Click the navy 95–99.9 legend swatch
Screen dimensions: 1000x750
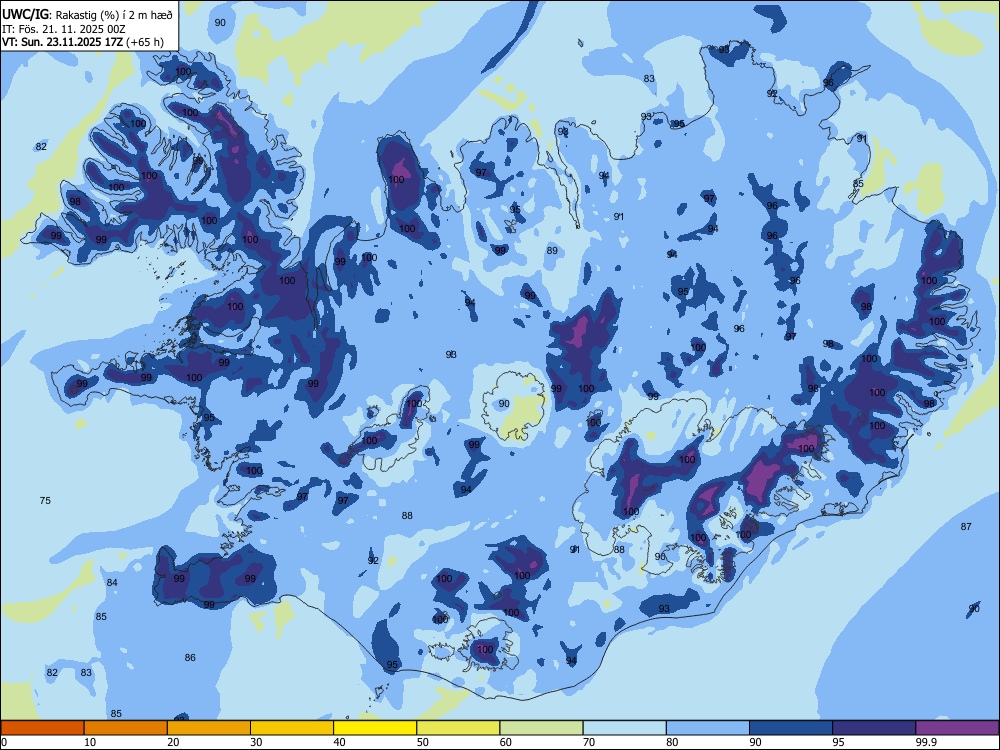[874, 728]
